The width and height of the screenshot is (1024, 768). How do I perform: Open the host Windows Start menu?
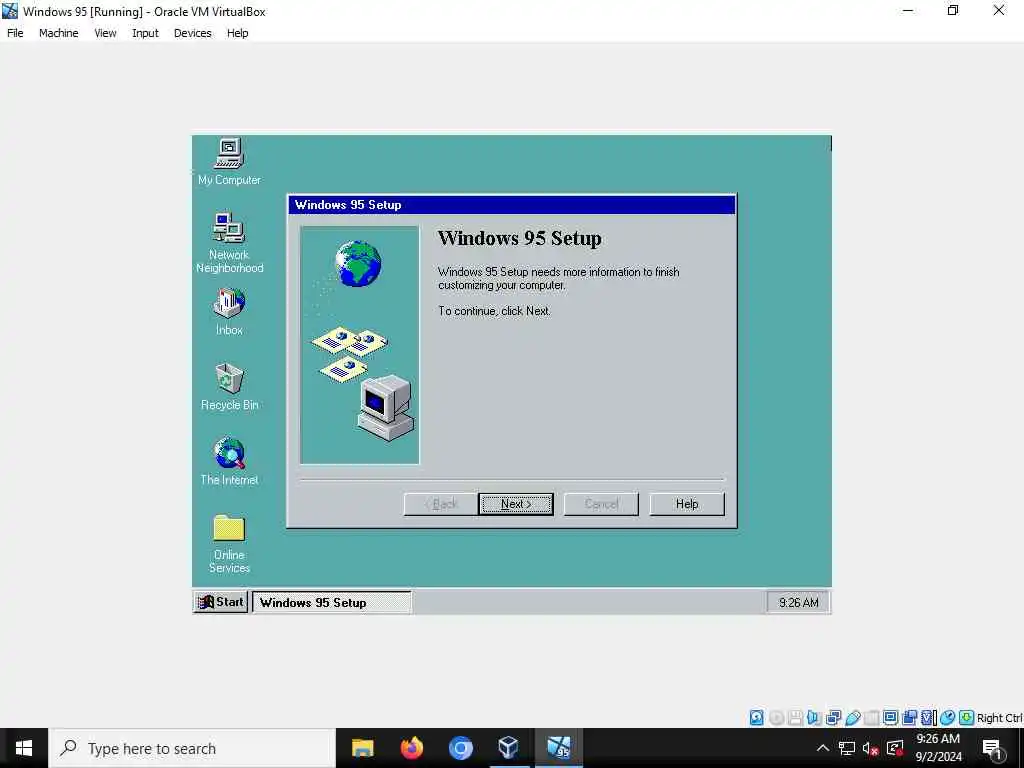click(24, 748)
